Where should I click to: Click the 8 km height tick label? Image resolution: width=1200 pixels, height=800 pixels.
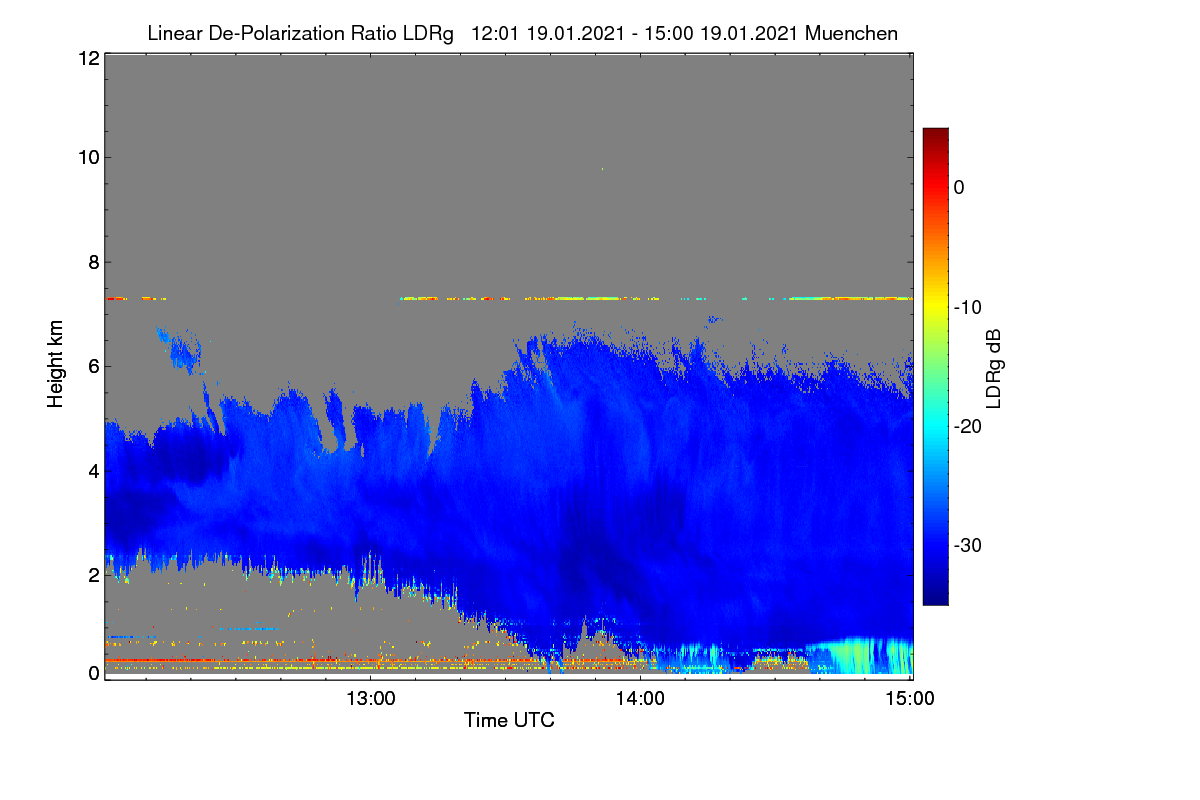click(94, 262)
